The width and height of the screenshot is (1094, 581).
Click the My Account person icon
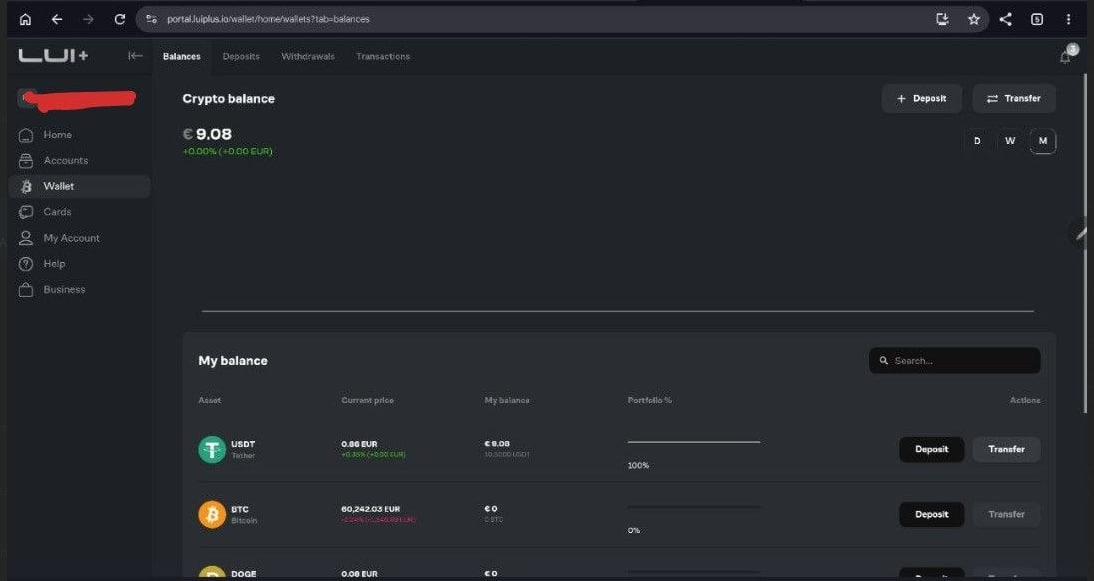[26, 238]
